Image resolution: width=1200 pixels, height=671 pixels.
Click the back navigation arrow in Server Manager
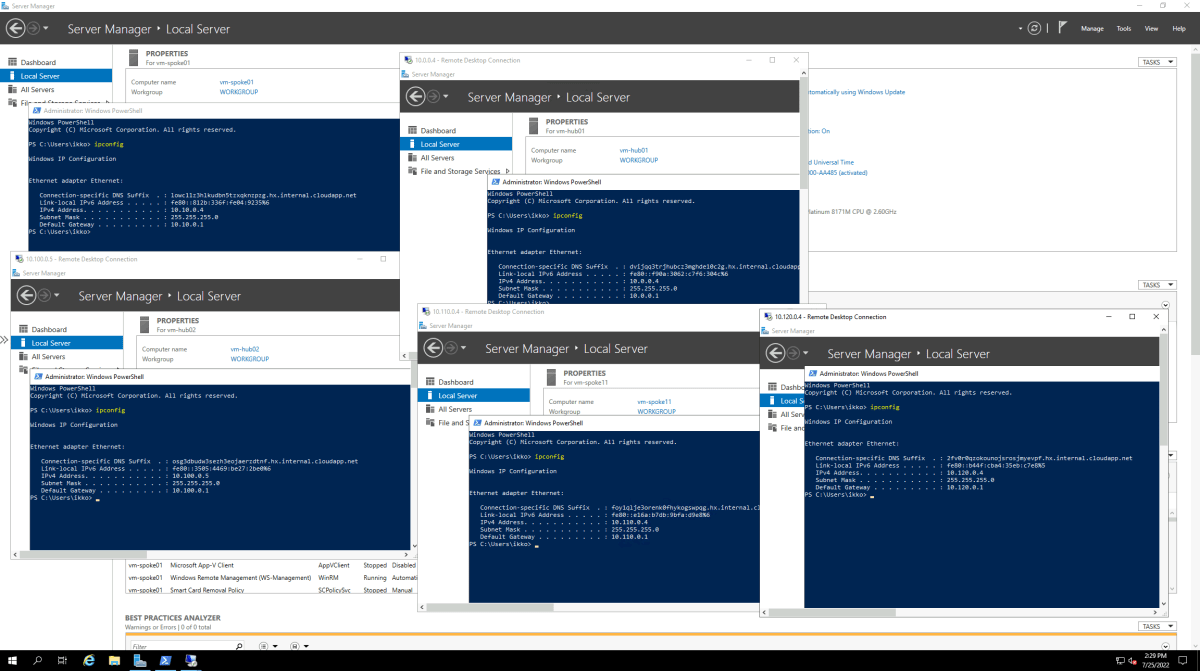click(x=14, y=28)
